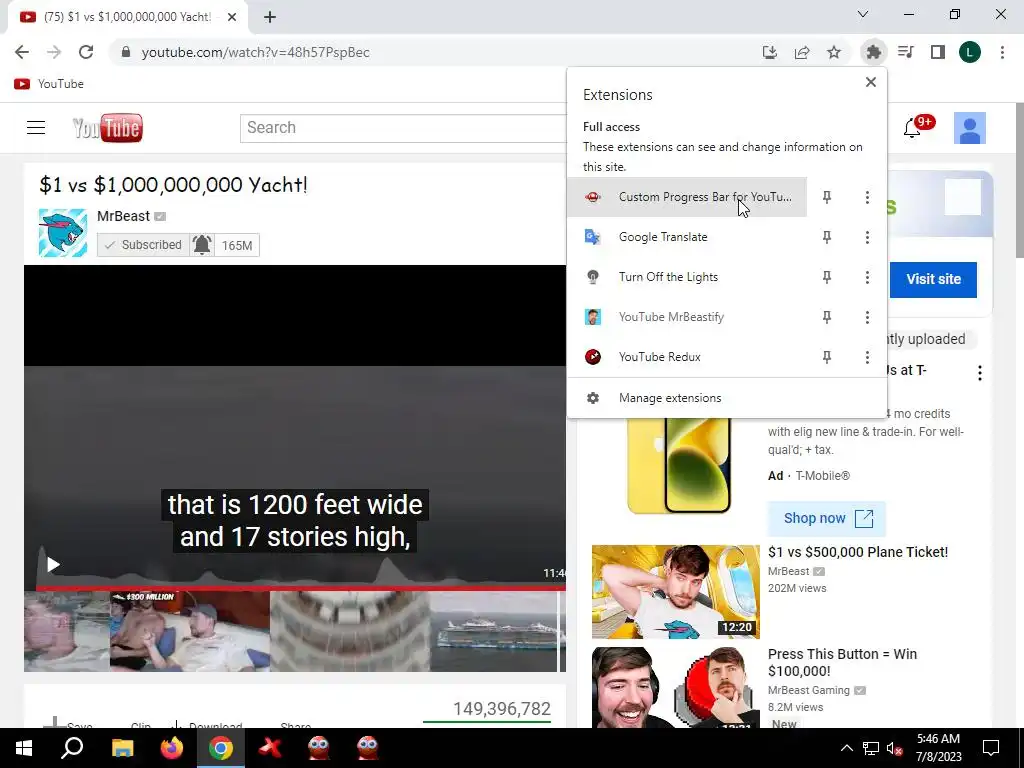Close the $1 vs $1,000,000,000 Yacht tab
Screen dimensions: 1024x768
(x=232, y=17)
